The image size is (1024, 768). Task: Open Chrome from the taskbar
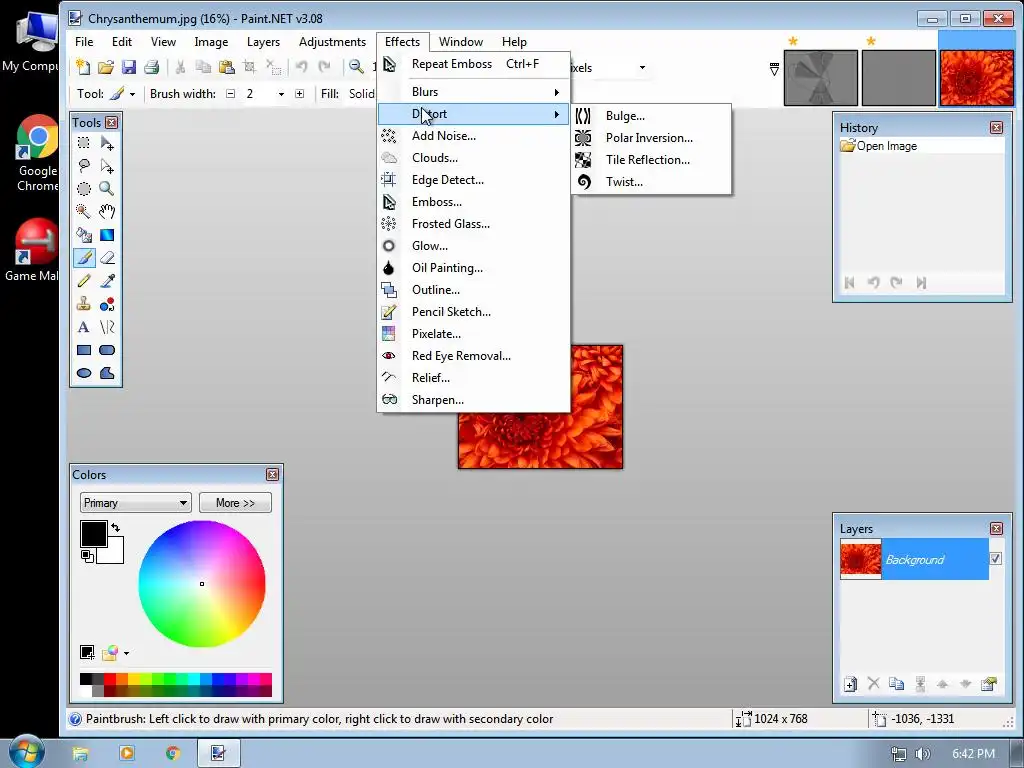[x=172, y=753]
